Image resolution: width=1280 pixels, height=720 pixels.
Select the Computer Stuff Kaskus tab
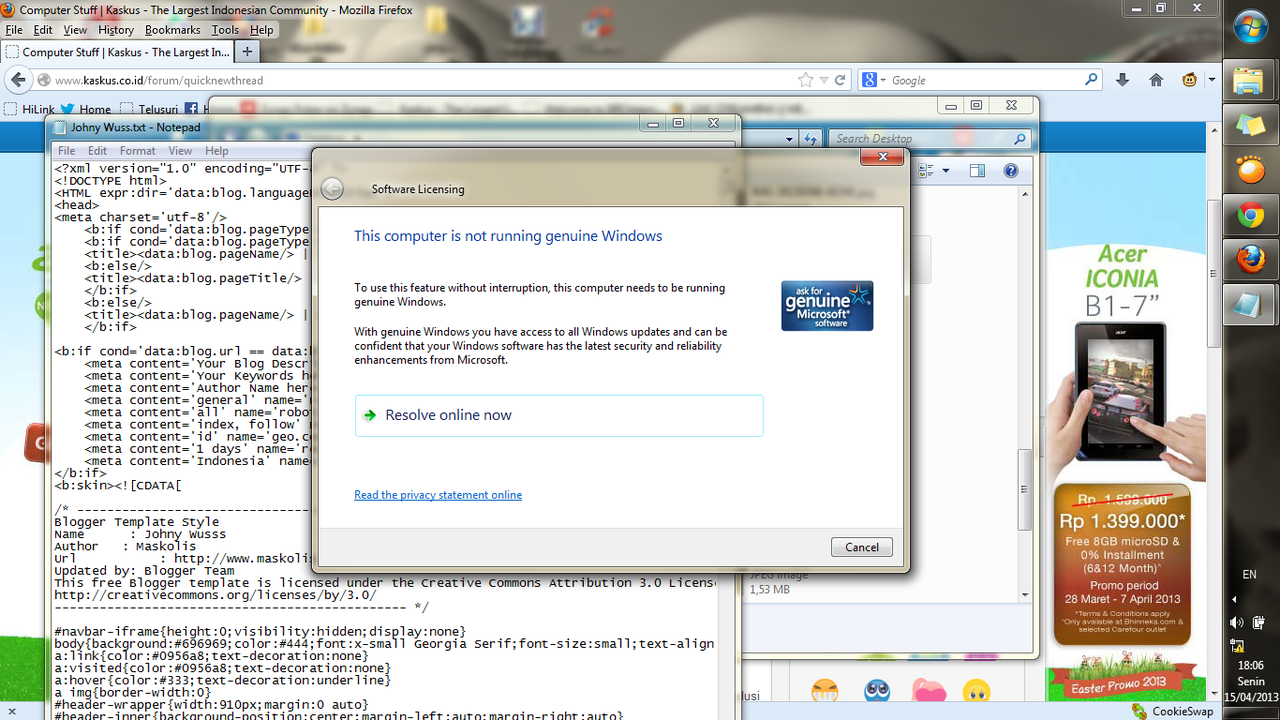(x=116, y=52)
